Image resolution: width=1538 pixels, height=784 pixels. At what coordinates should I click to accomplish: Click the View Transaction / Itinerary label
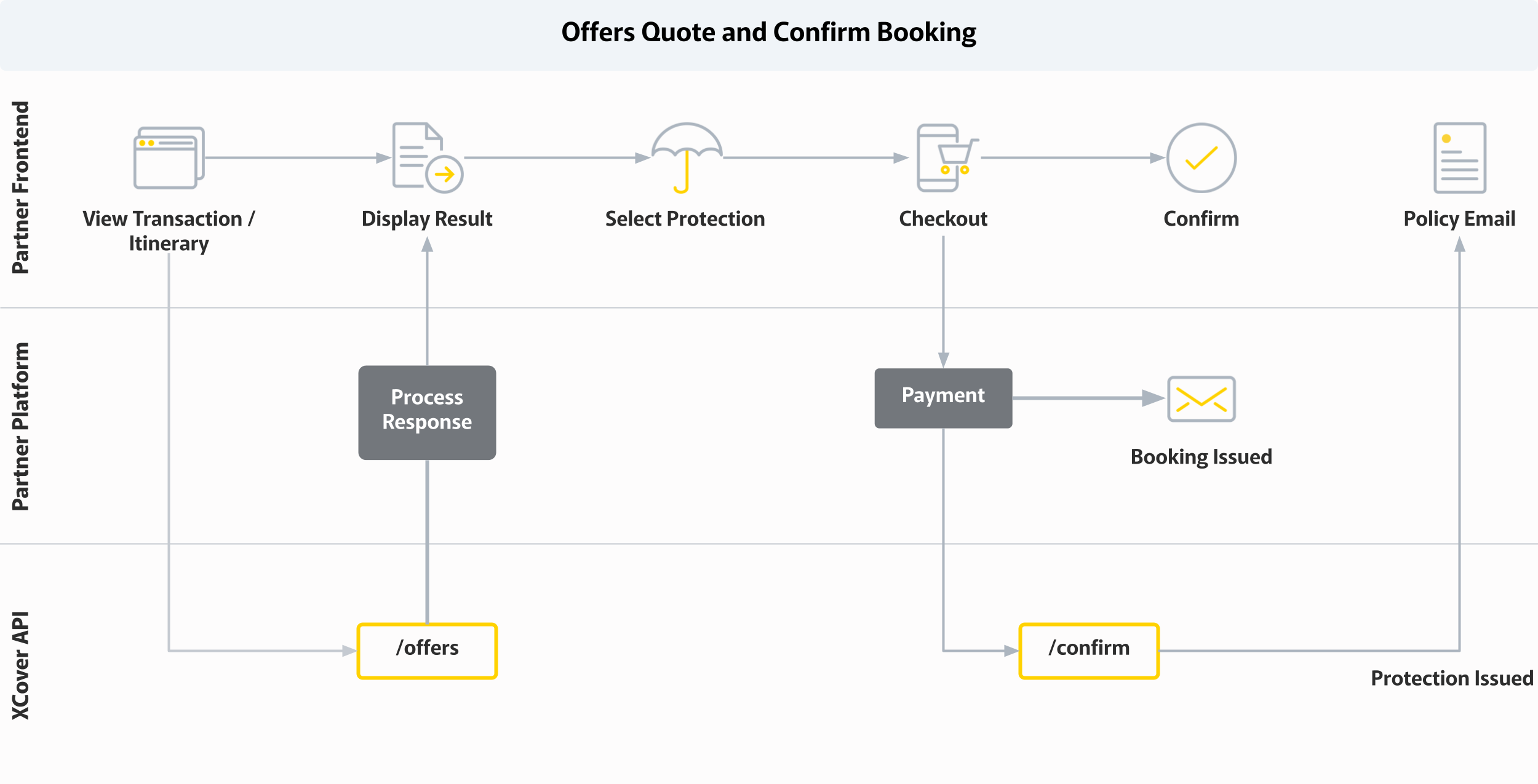pos(169,231)
